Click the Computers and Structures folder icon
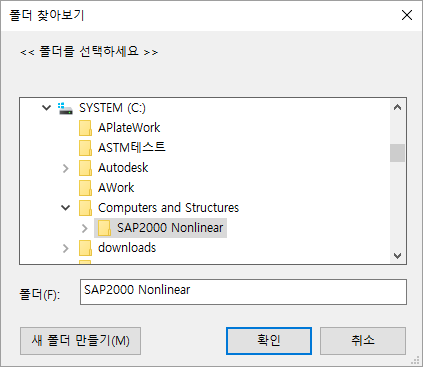 [x=85, y=208]
